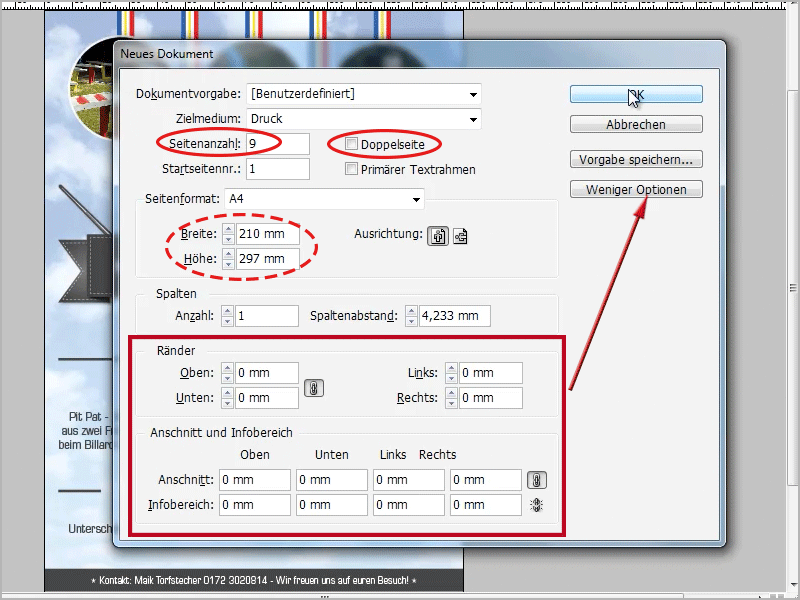The height and width of the screenshot is (600, 800).
Task: Click the Neues Dokument title bar
Action: 418,54
